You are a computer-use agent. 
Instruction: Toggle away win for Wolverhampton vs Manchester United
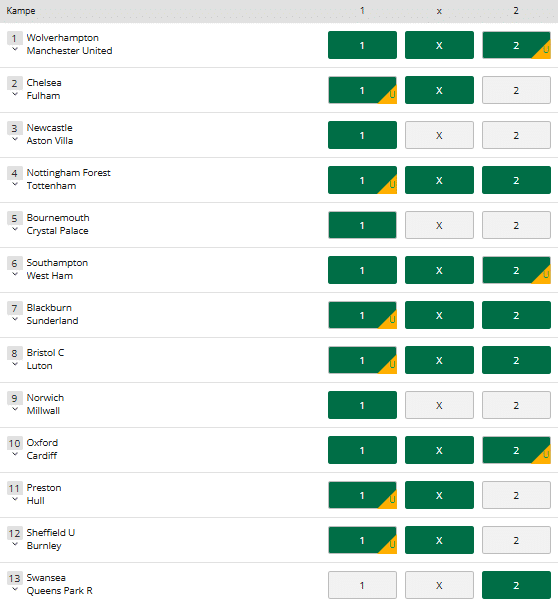(516, 45)
